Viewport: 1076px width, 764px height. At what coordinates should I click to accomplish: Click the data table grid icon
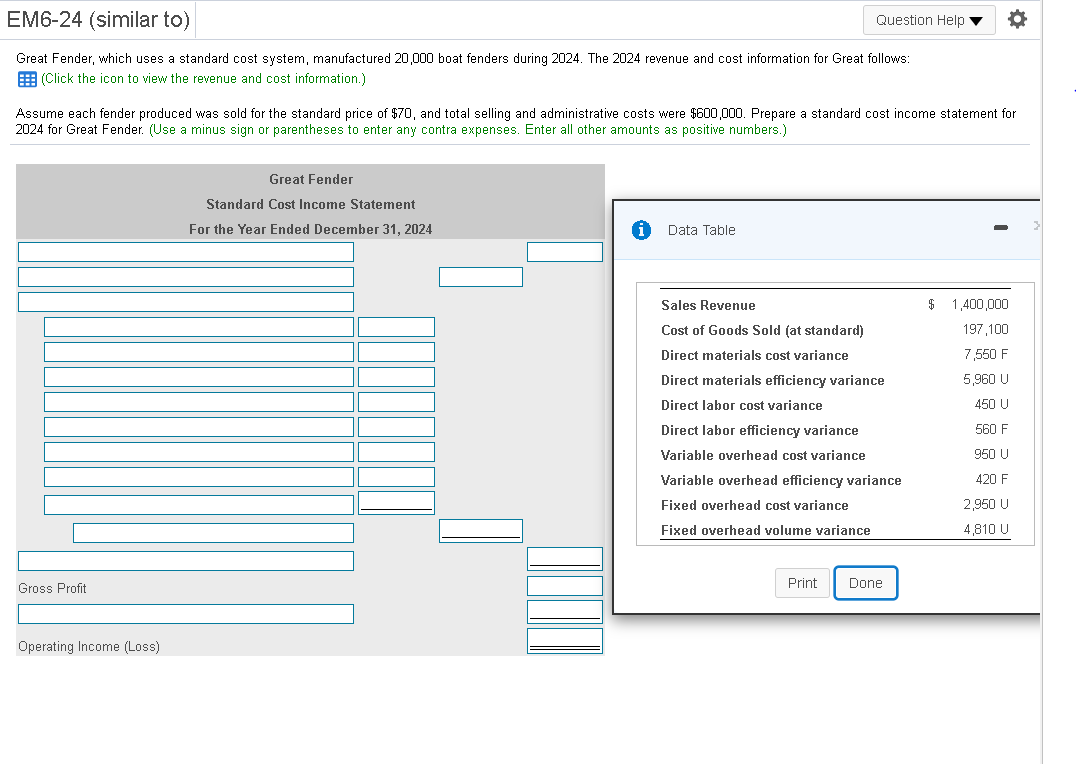27,79
